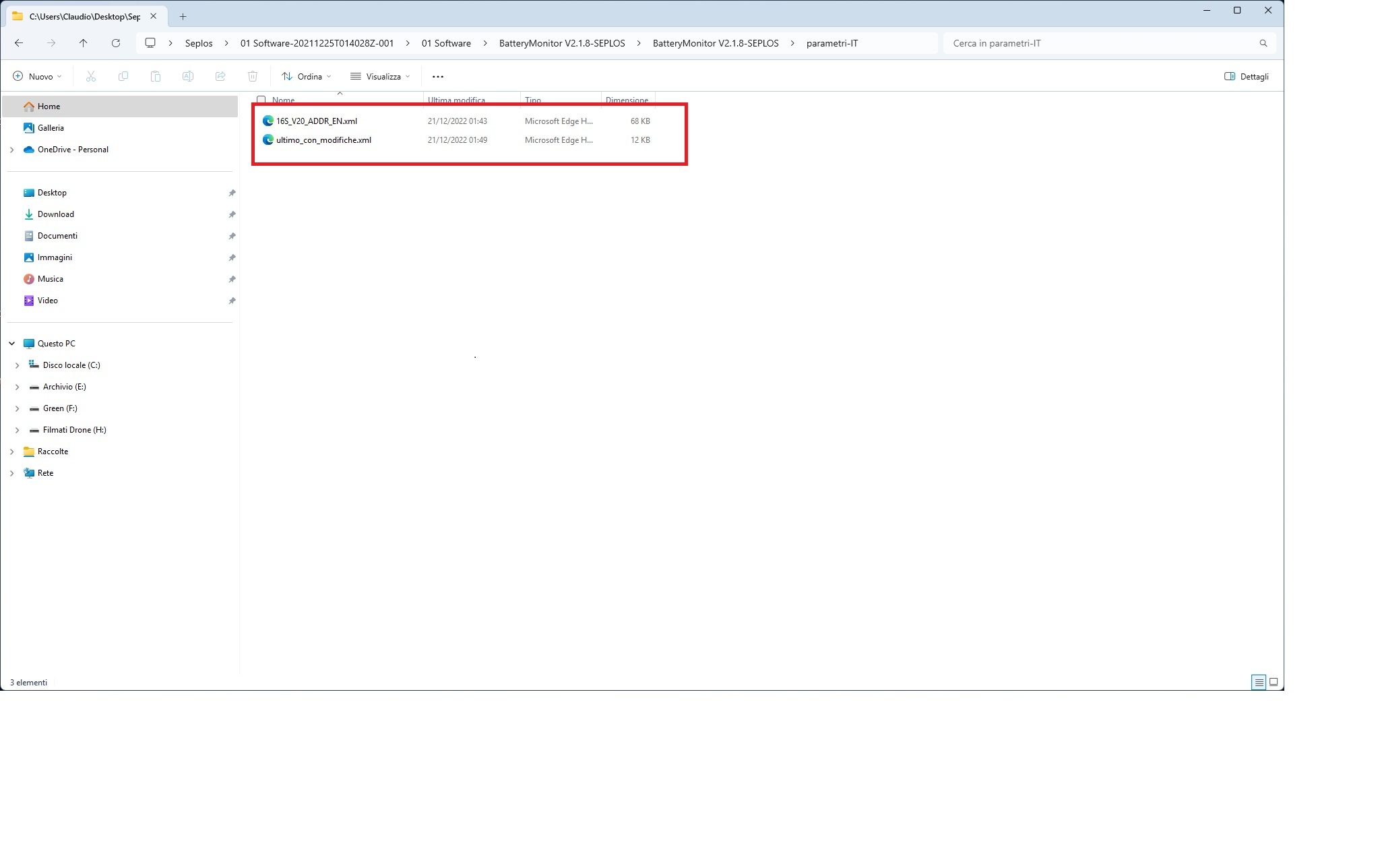1380x868 pixels.
Task: Unpin Desktop from quick access
Action: point(232,193)
